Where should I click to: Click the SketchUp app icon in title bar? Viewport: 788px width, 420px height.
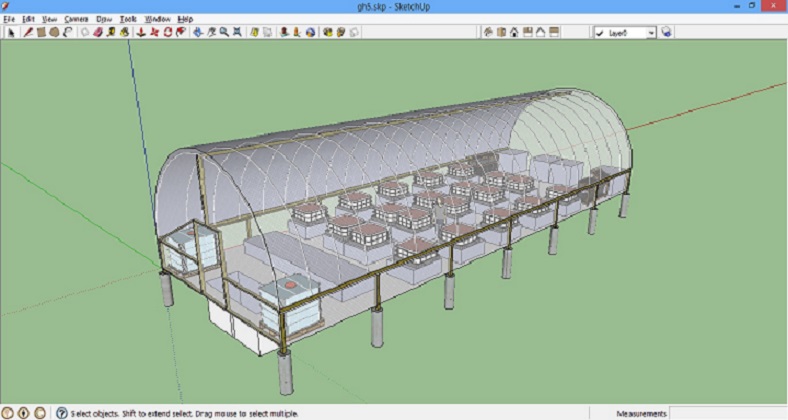click(x=6, y=6)
